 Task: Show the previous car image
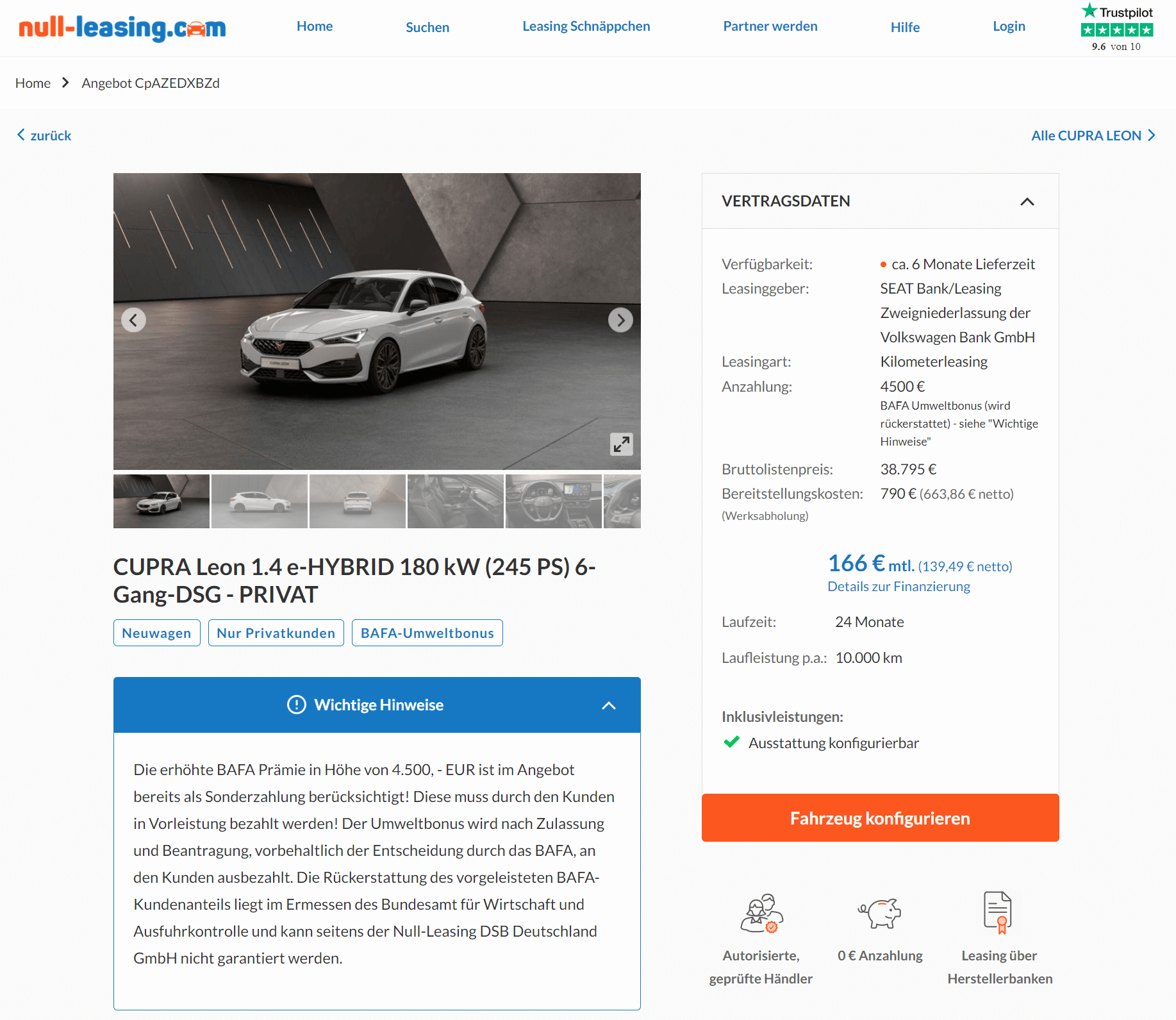tap(133, 320)
